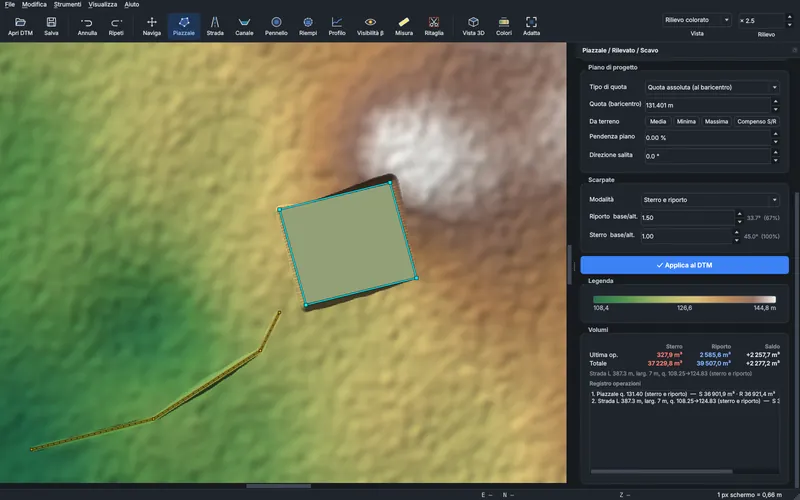Open the Tipo di quota dropdown
The image size is (800, 500).
click(x=712, y=87)
